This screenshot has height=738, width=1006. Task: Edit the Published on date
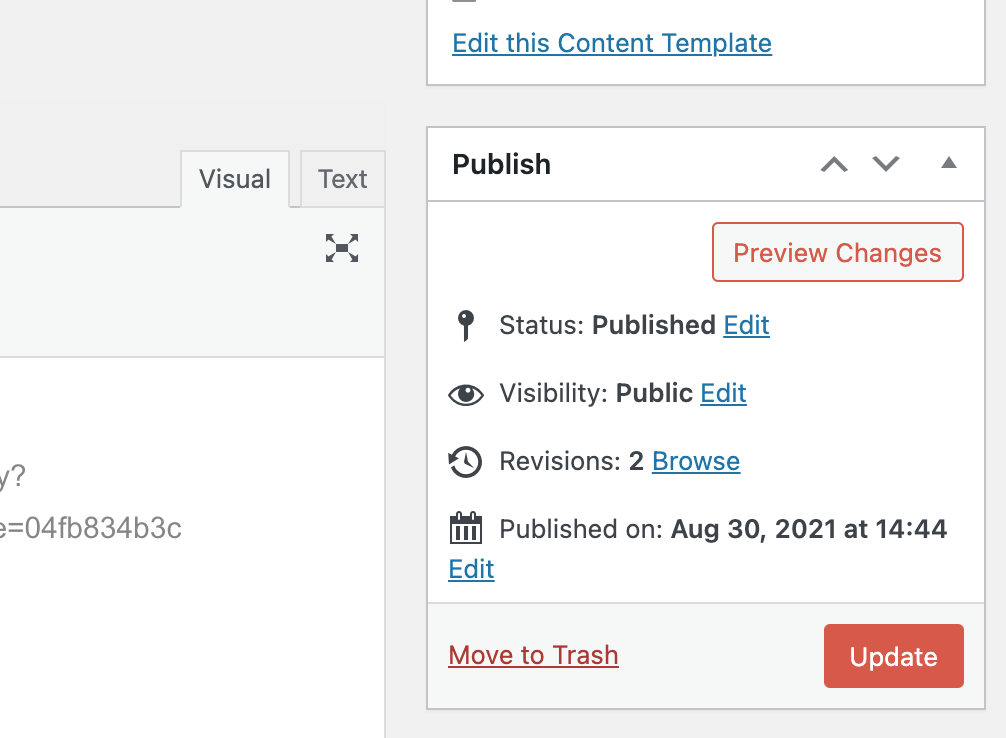pos(472,569)
